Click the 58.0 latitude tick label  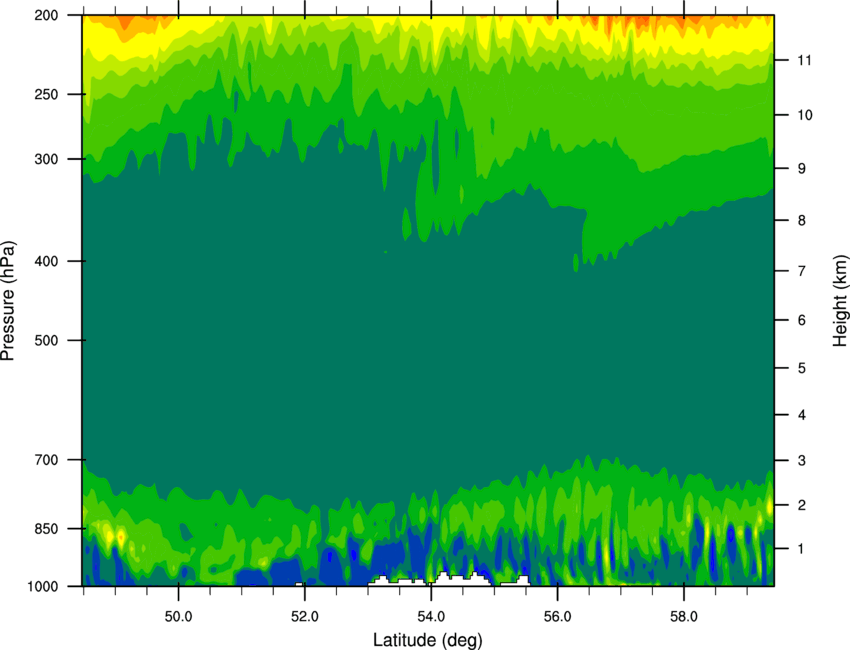tap(684, 617)
